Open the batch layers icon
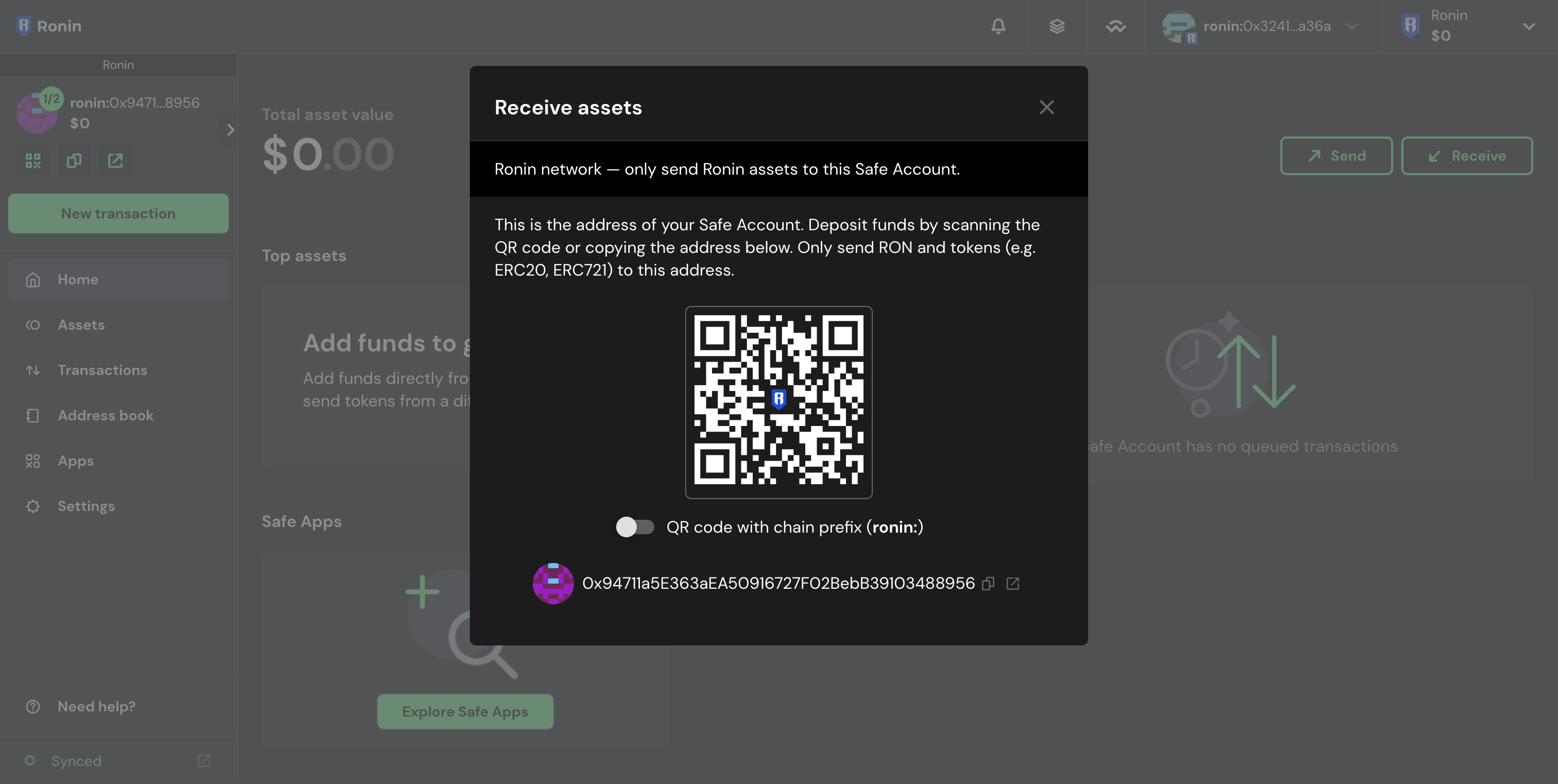 click(x=1057, y=26)
